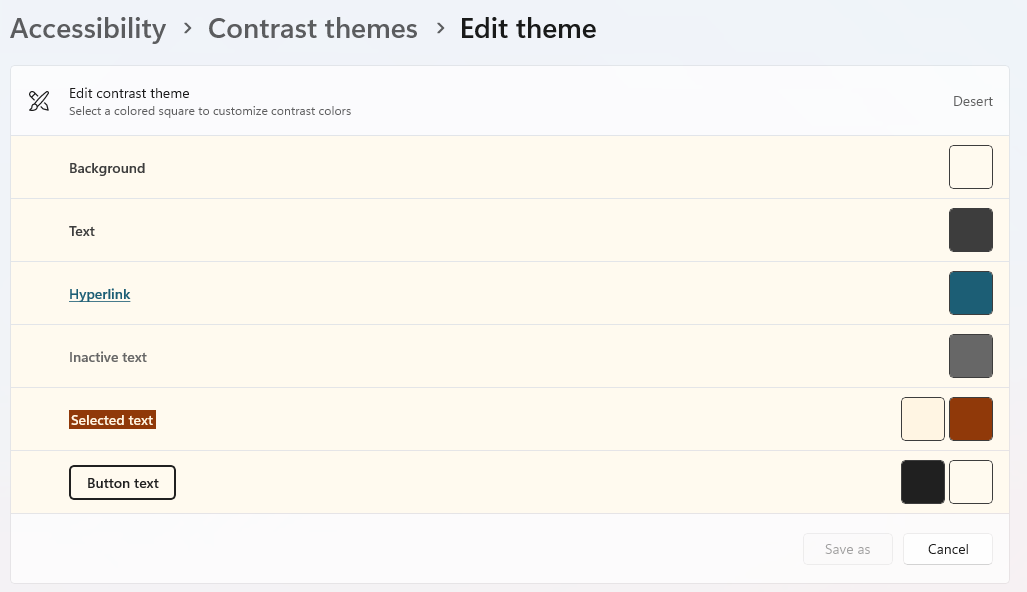Viewport: 1027px width, 592px height.
Task: Click the edit contrast theme paintbrush icon
Action: [39, 101]
